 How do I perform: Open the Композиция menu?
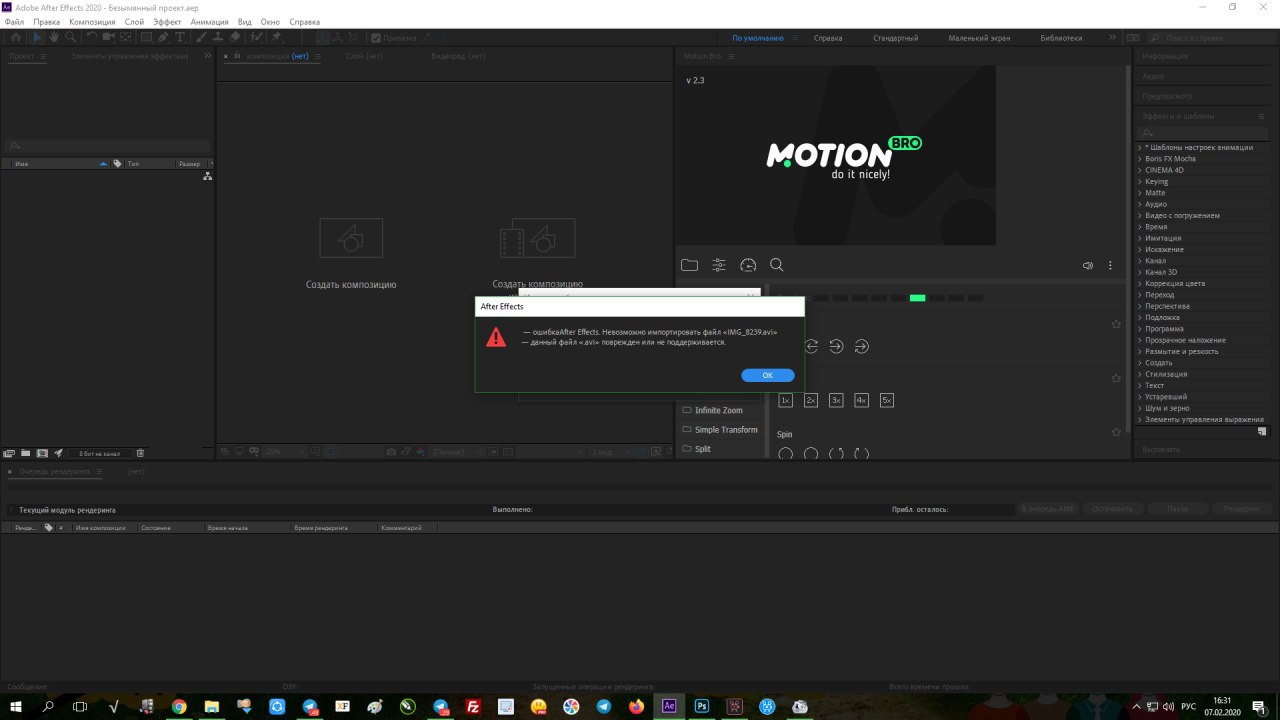pos(92,21)
